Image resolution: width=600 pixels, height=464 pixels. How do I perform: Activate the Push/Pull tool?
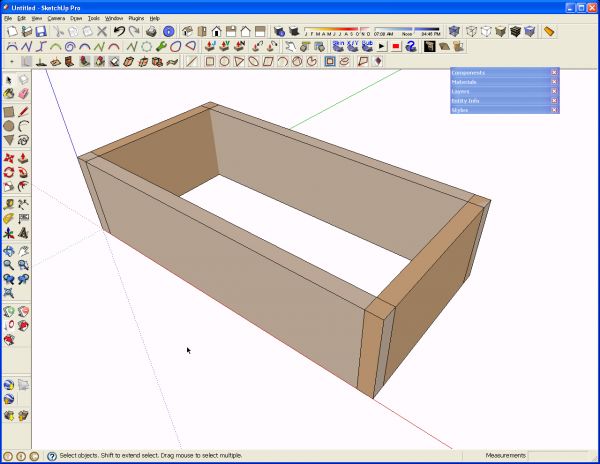(23, 158)
